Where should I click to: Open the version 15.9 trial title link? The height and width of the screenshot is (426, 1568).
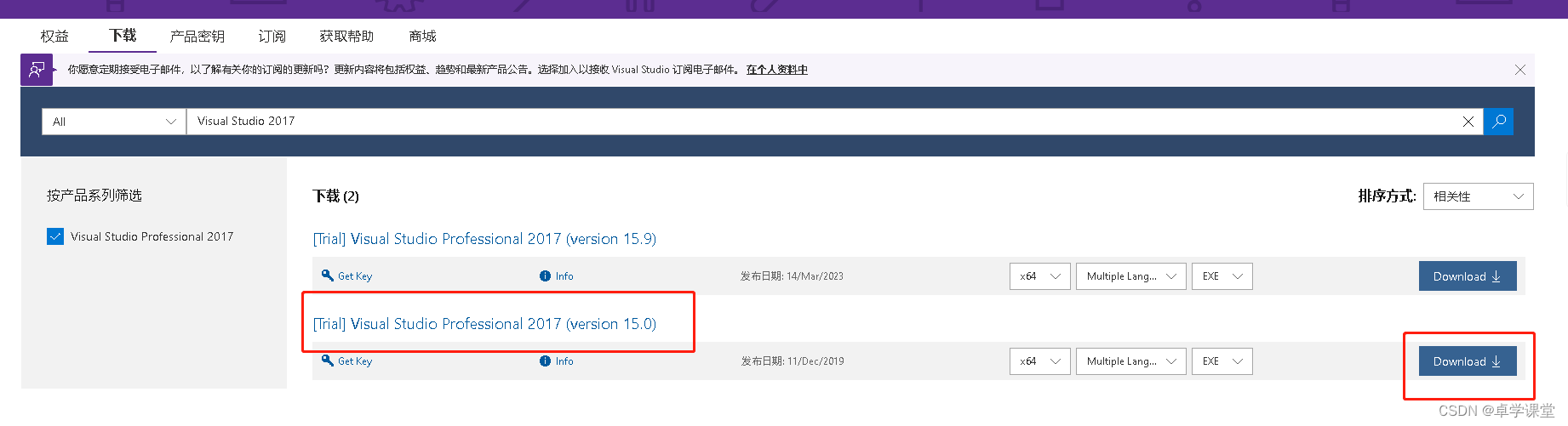[484, 239]
